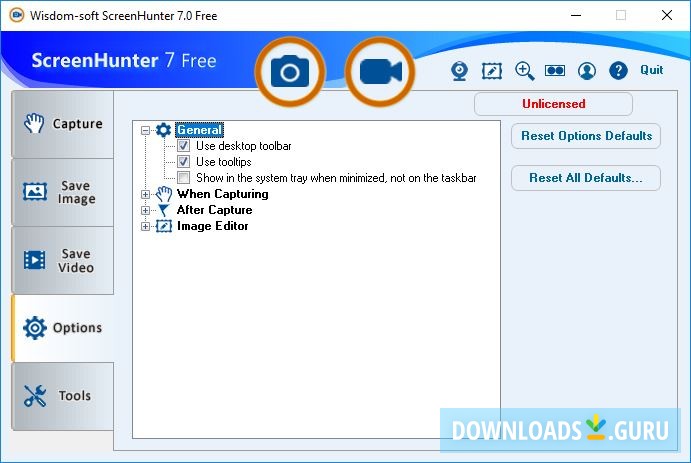Open the Tools tab
Image resolution: width=691 pixels, height=463 pixels.
pos(63,396)
